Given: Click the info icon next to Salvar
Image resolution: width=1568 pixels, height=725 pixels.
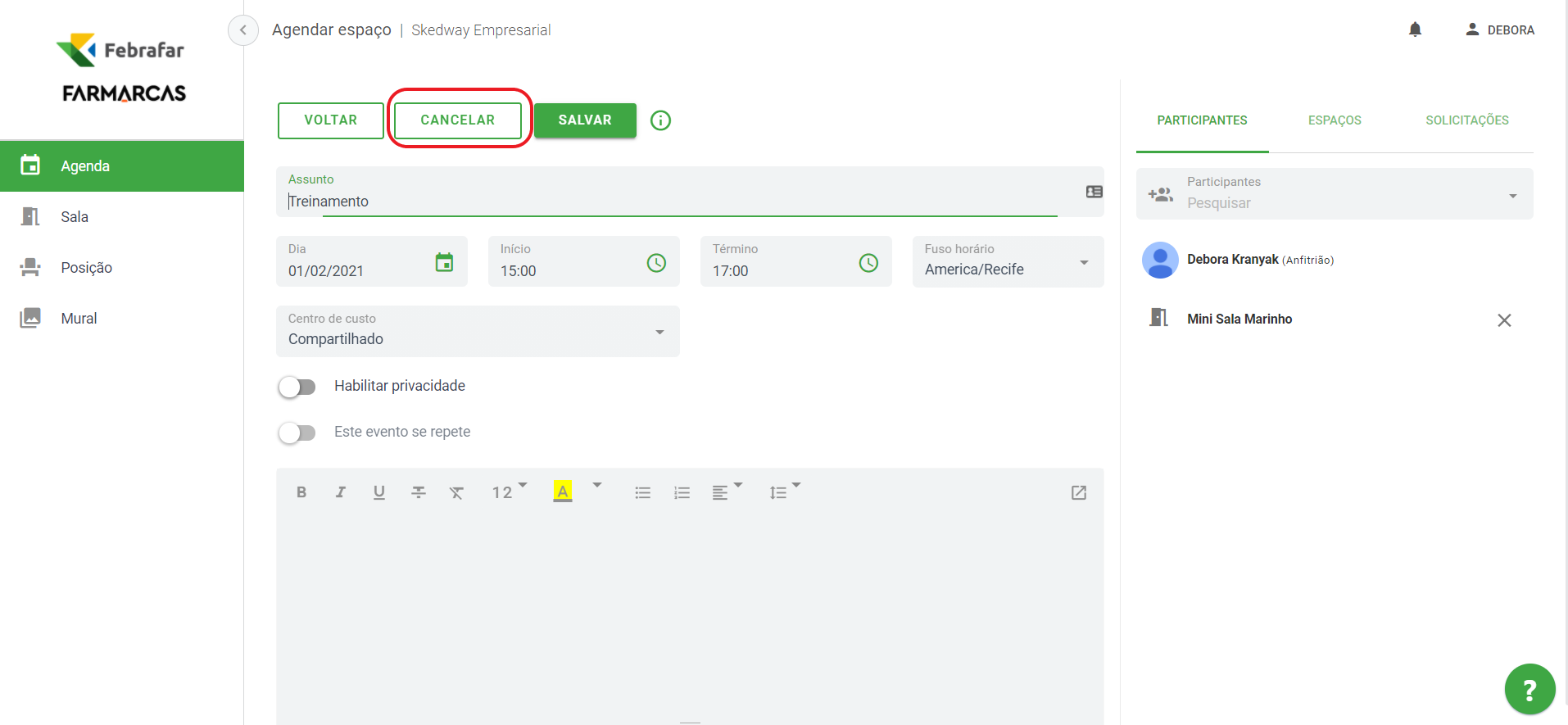Looking at the screenshot, I should [x=660, y=120].
